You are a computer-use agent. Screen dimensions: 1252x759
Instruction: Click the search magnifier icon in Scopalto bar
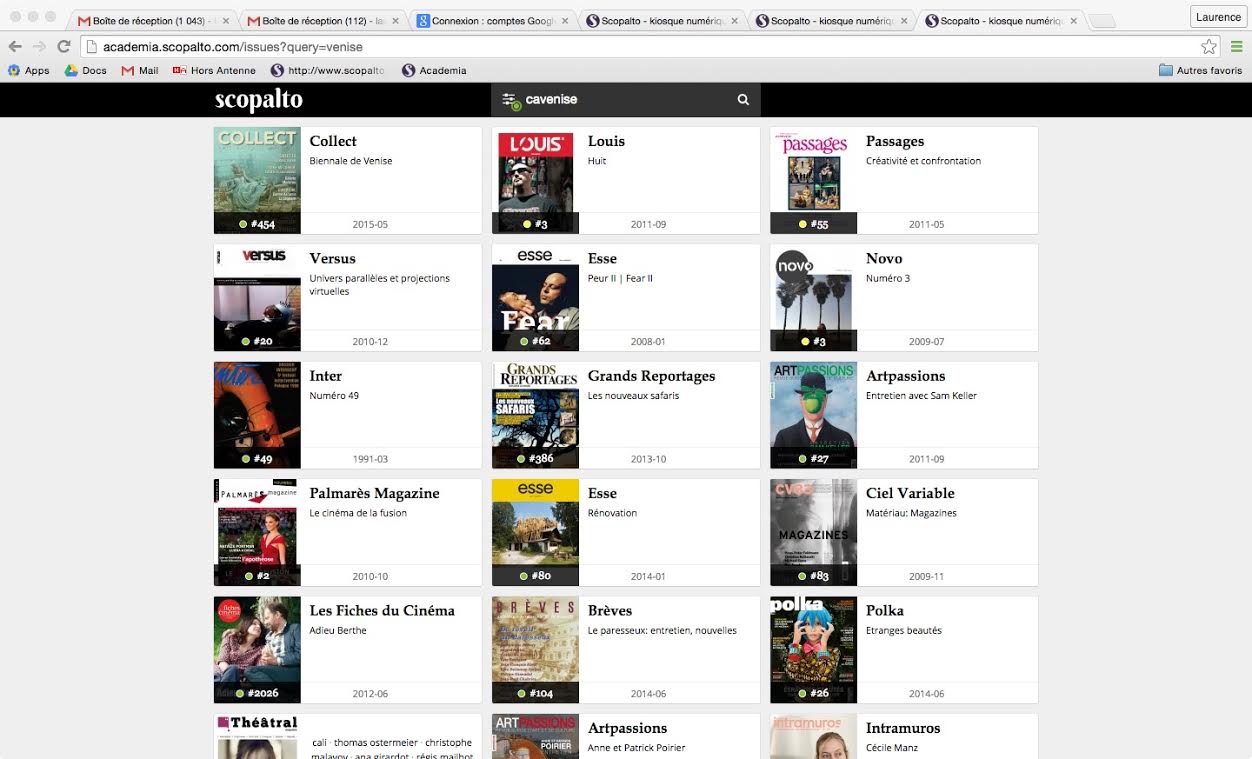[x=743, y=99]
